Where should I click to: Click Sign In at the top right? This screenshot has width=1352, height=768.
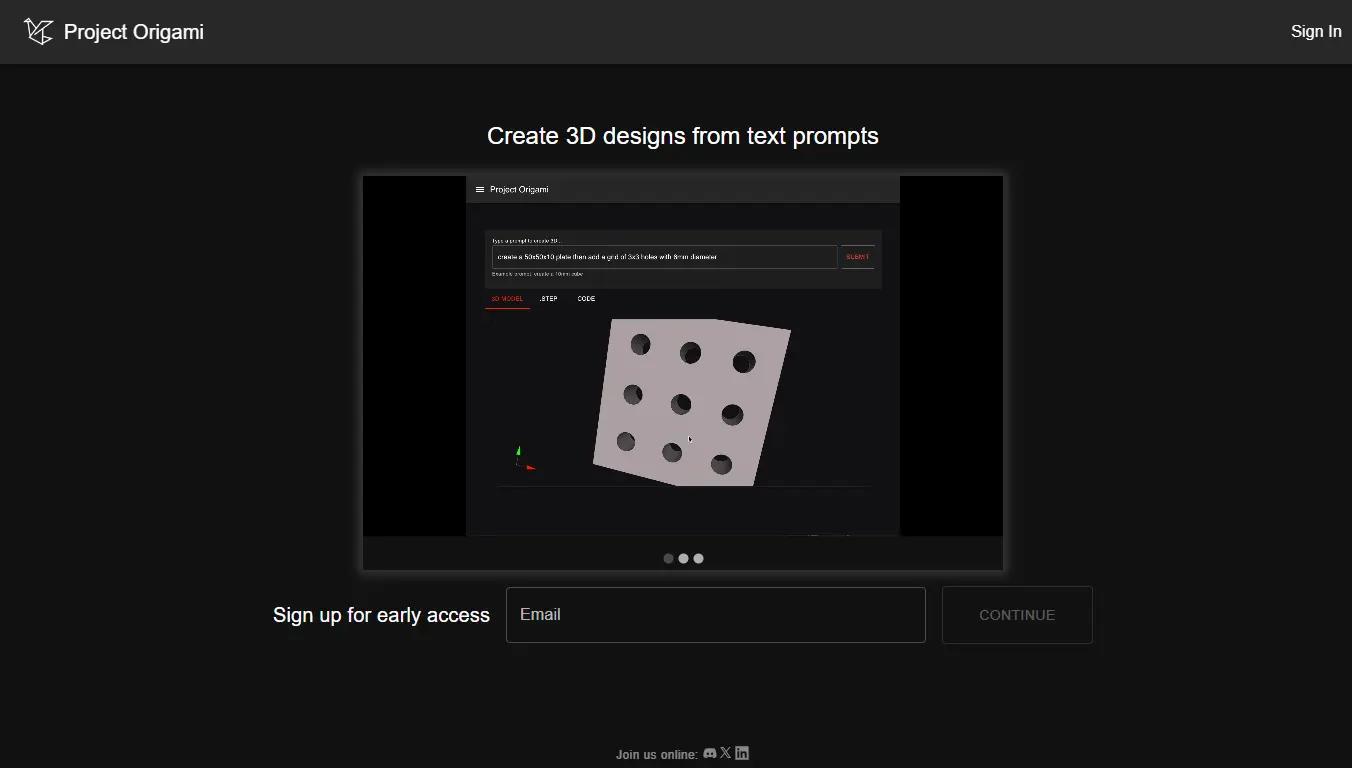pyautogui.click(x=1316, y=32)
